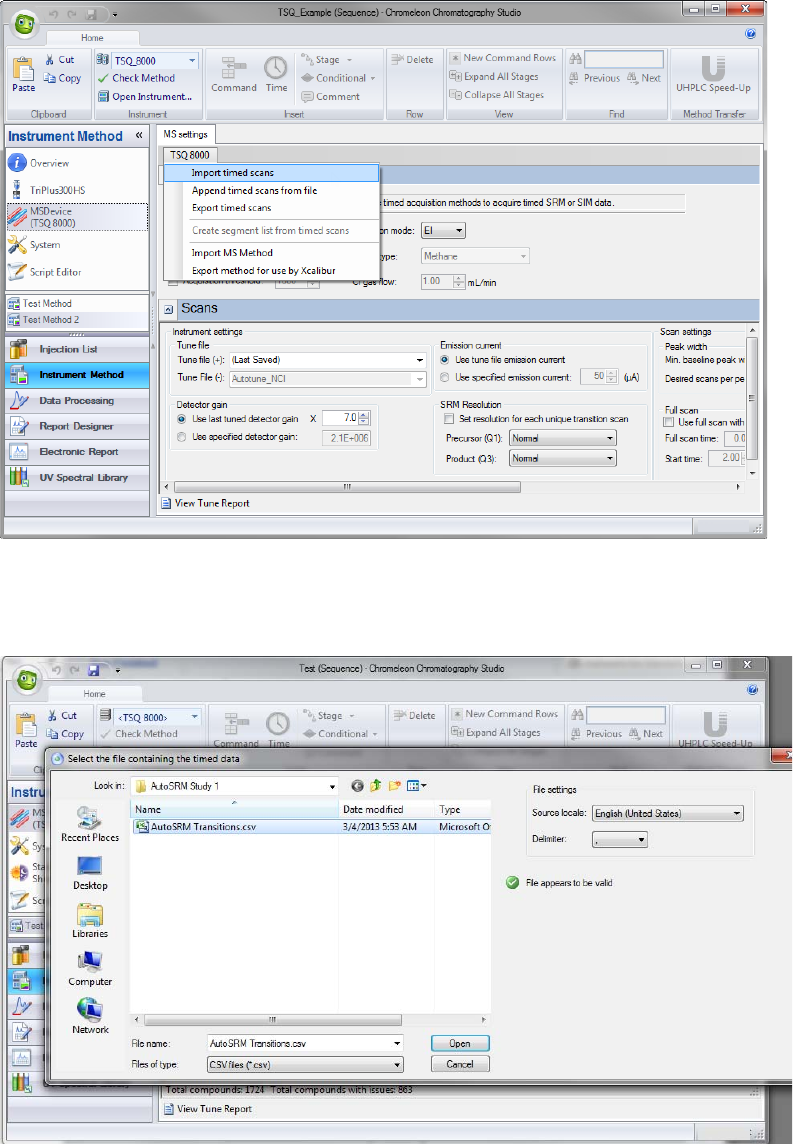Click New Command Rows in top window
Image resolution: width=793 pixels, height=1144 pixels.
click(x=502, y=58)
